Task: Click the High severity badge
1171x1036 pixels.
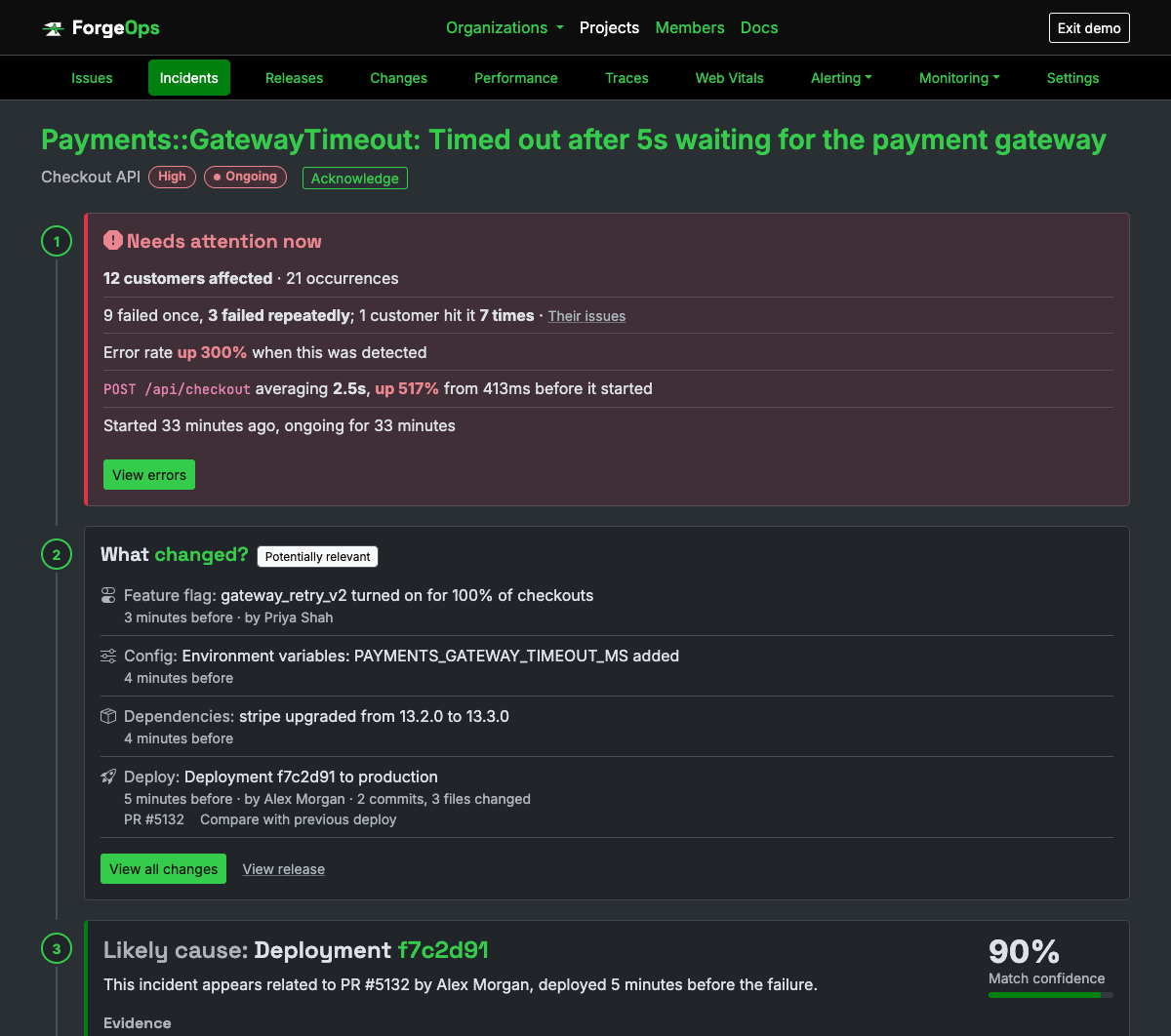Action: [x=172, y=177]
